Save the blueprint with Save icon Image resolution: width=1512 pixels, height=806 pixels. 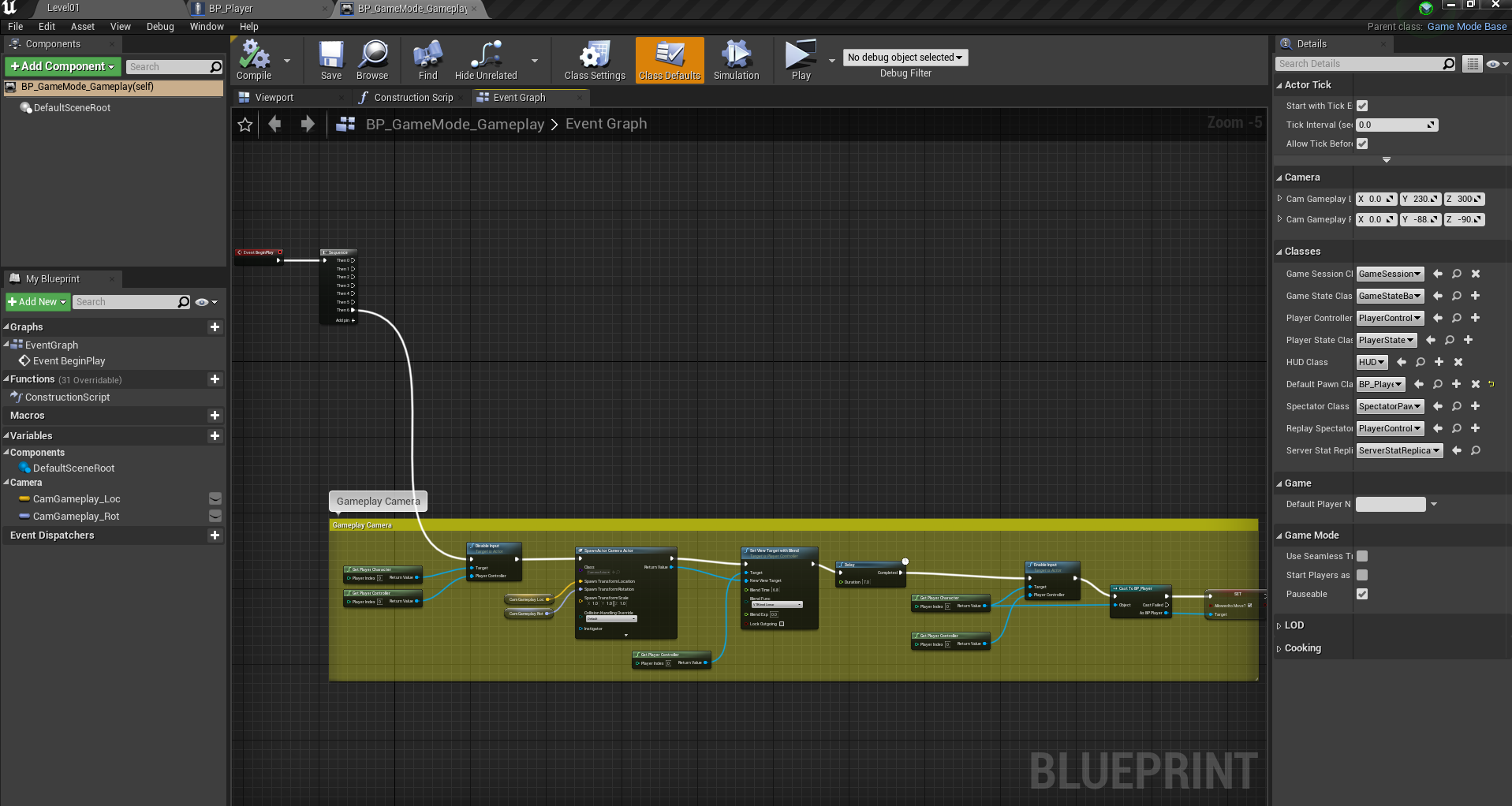pos(331,60)
